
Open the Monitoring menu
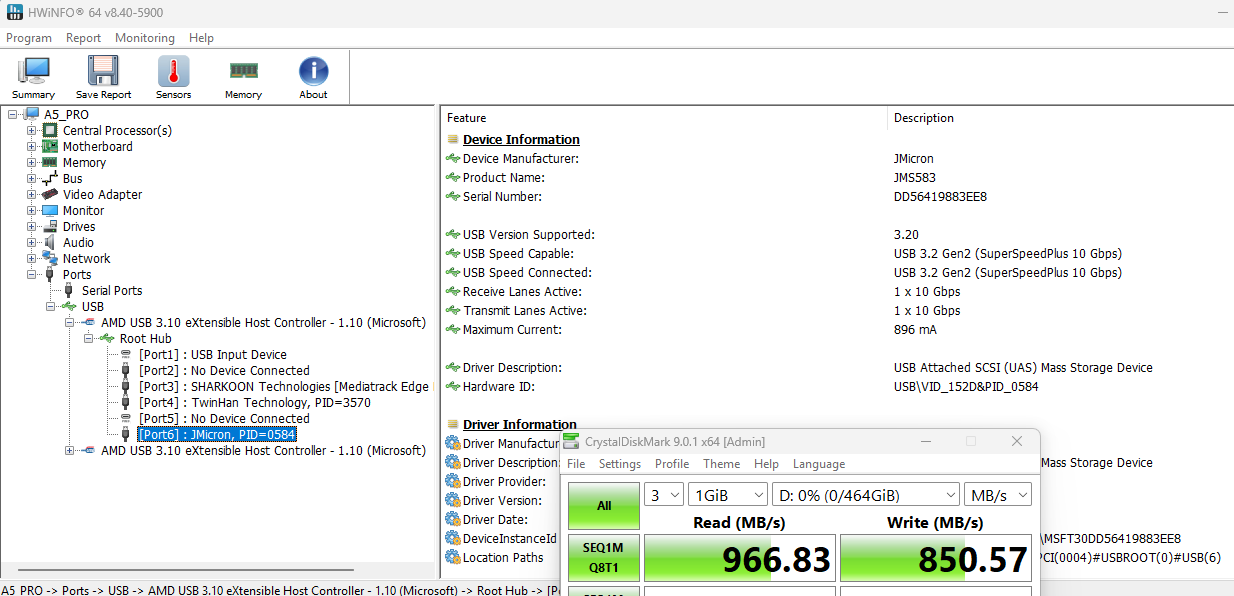point(144,38)
